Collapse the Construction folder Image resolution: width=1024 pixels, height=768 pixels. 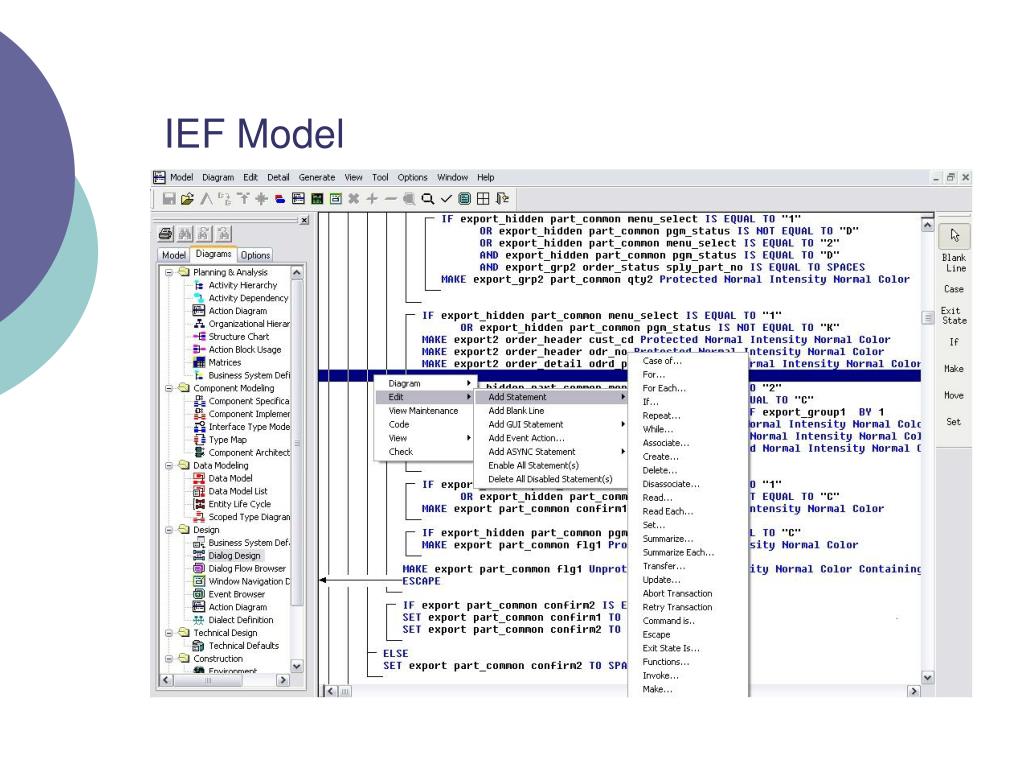169,659
